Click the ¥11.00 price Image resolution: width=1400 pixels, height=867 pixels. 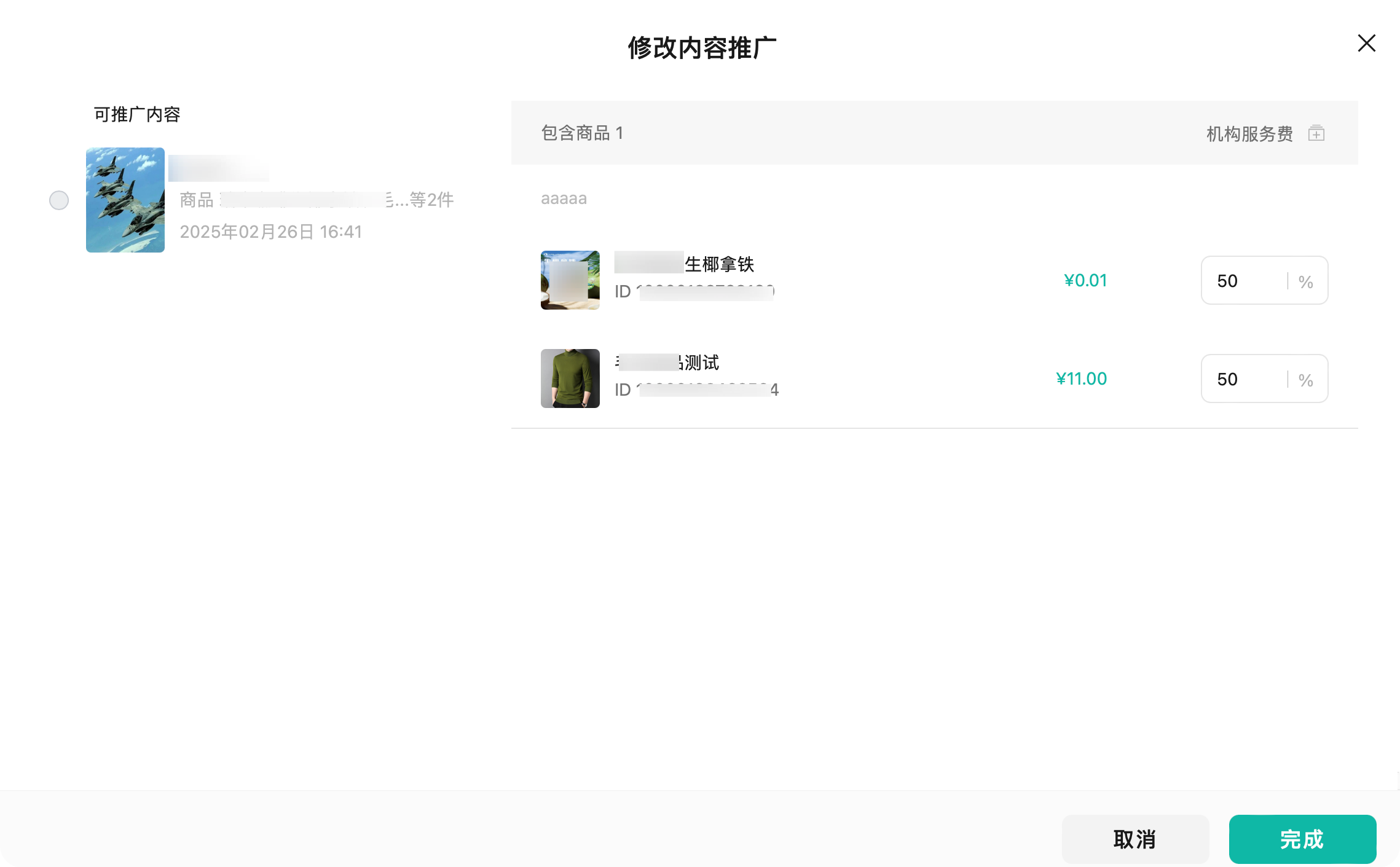point(1081,379)
